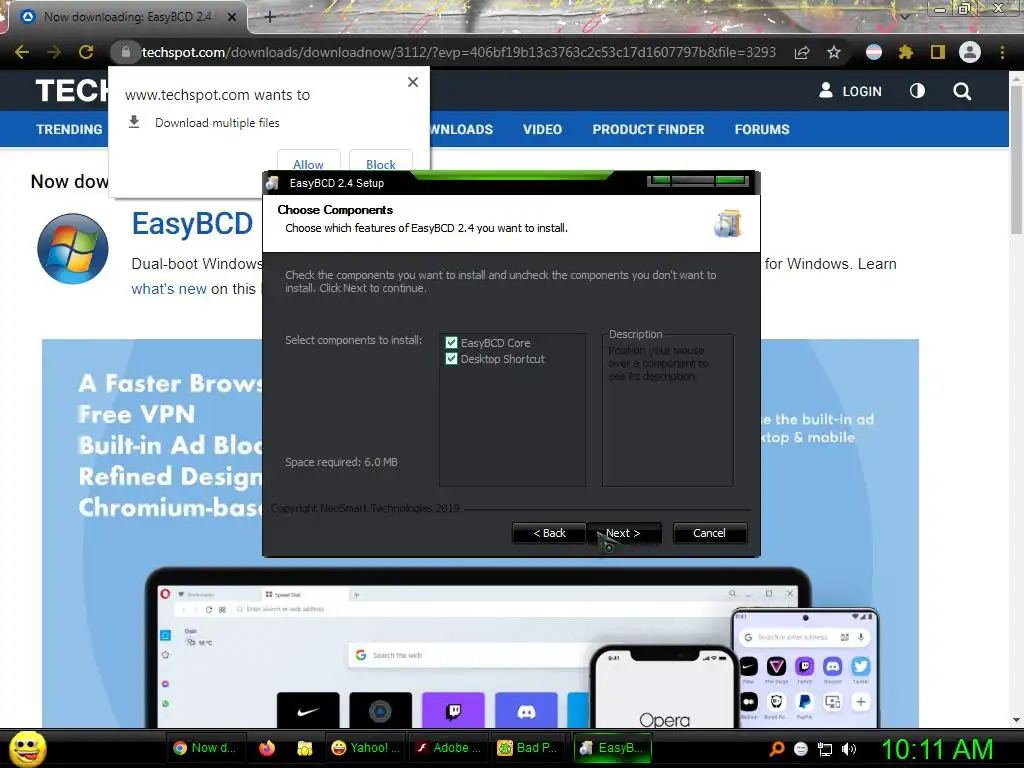Open the tray round face icon
The height and width of the screenshot is (768, 1024).
(x=801, y=749)
